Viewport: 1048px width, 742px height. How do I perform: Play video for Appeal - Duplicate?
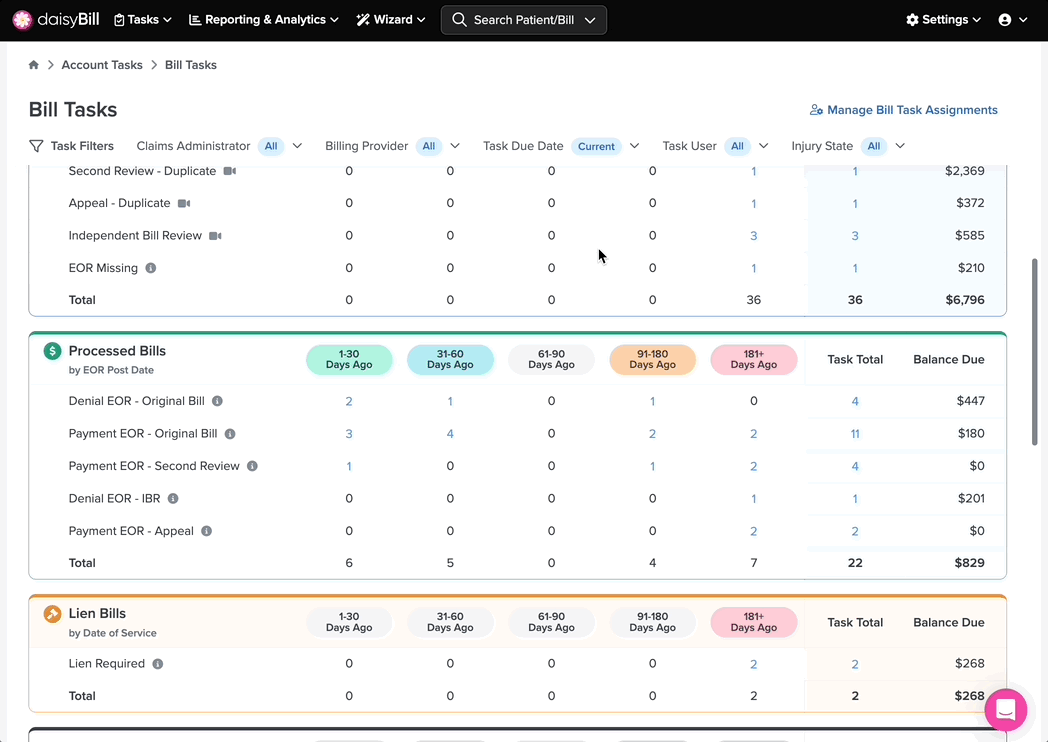[184, 203]
